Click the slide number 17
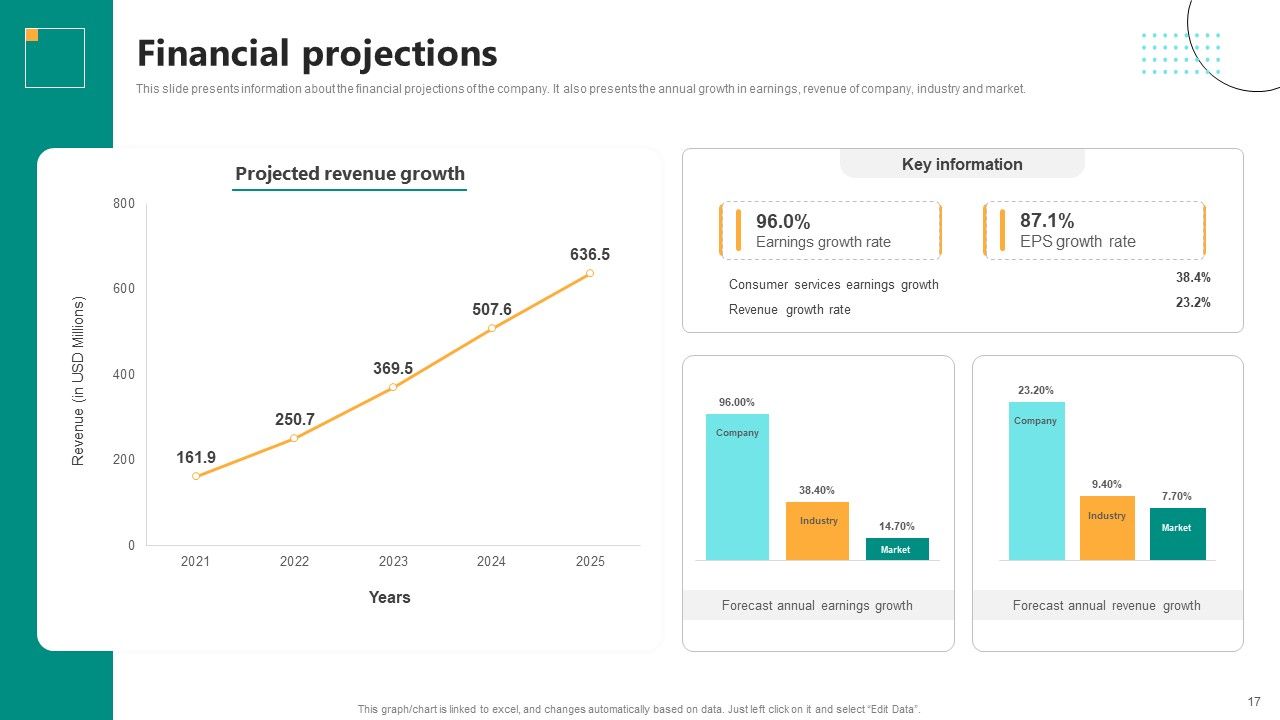The width and height of the screenshot is (1280, 720). 1254,702
